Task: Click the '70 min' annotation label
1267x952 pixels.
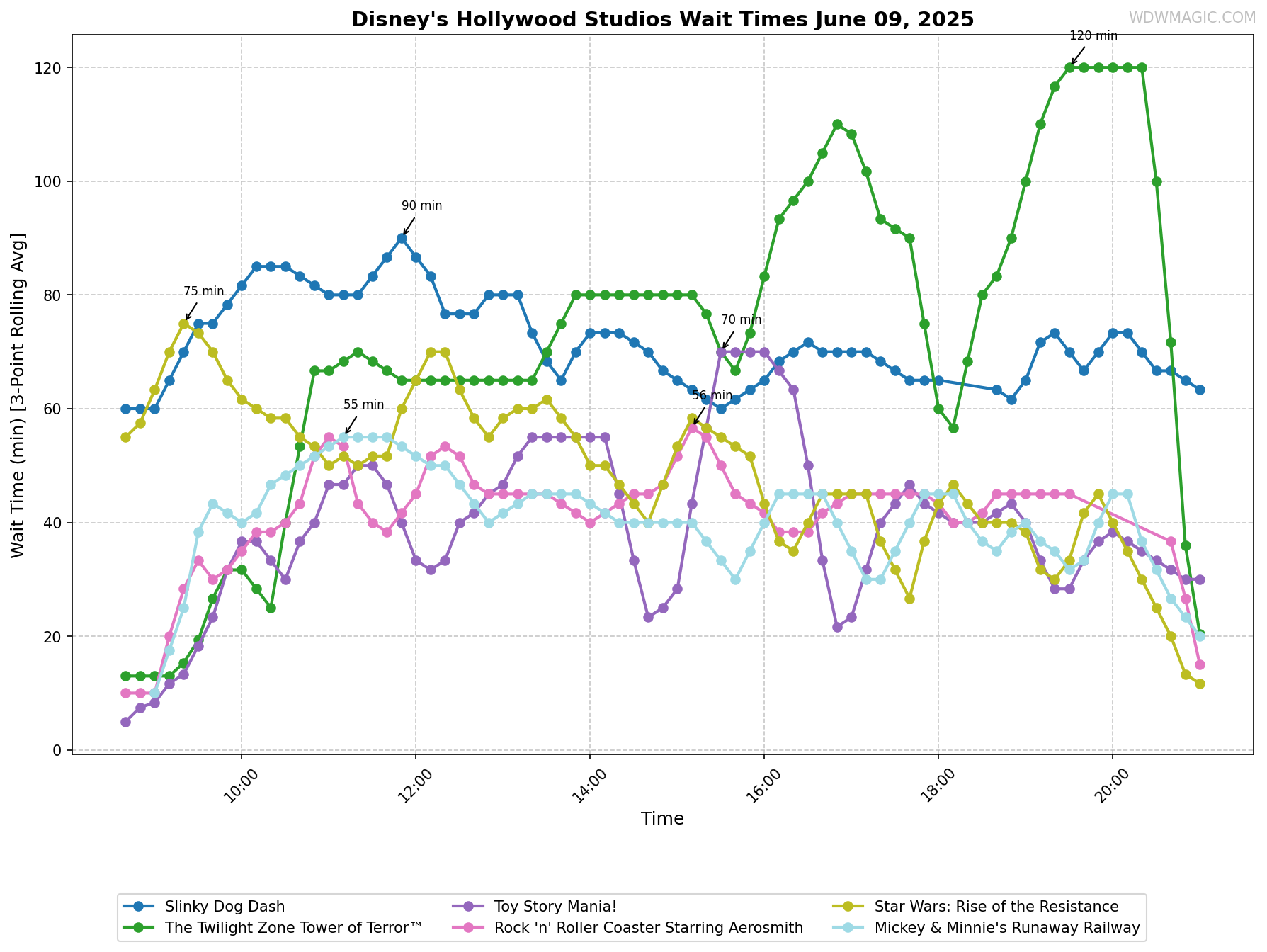Action: tap(742, 319)
